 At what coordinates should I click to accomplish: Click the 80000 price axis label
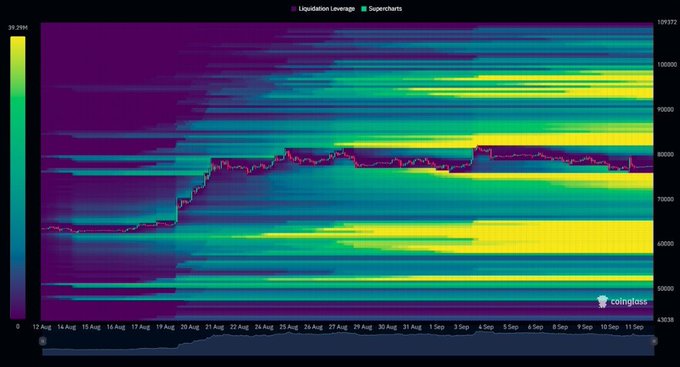666,154
